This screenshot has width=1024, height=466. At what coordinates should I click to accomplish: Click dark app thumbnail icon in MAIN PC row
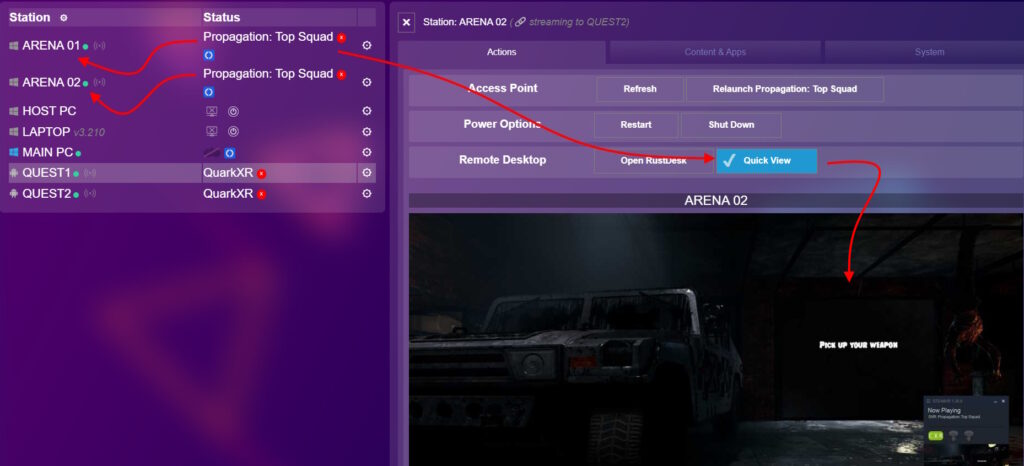[213, 153]
